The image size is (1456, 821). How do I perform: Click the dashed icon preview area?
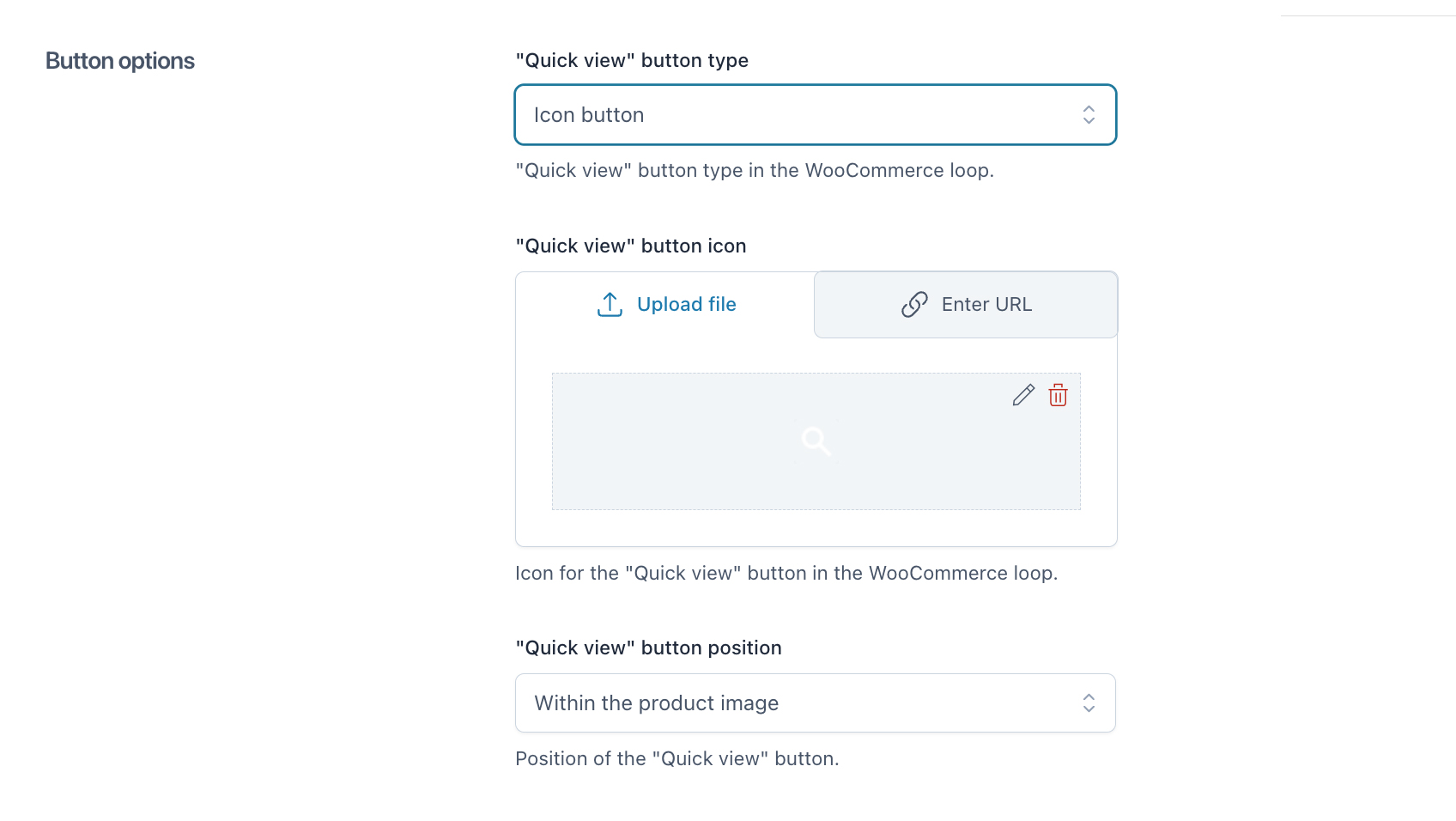[x=687, y=464]
